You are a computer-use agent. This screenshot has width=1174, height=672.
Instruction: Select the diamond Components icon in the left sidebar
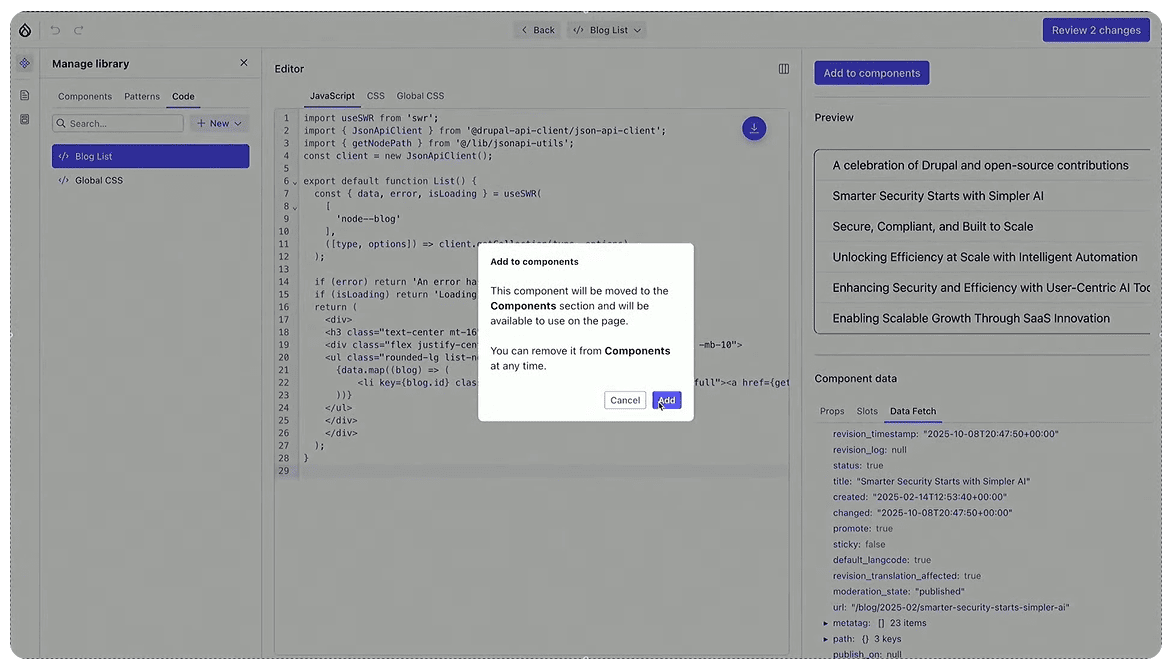(24, 63)
